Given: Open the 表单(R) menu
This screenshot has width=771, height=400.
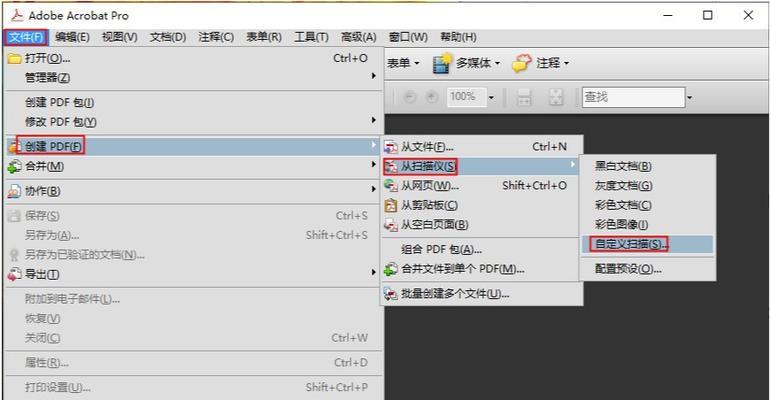Looking at the screenshot, I should tap(264, 37).
